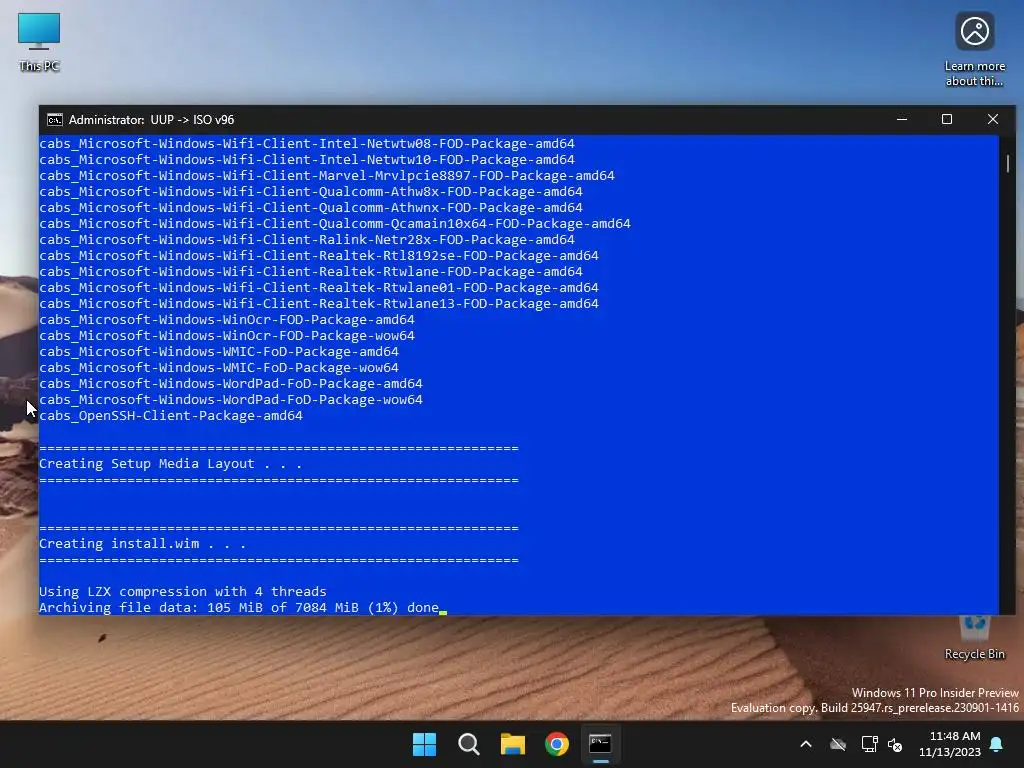Open the Recycle Bin desktop icon
Image resolution: width=1024 pixels, height=768 pixels.
[x=974, y=637]
